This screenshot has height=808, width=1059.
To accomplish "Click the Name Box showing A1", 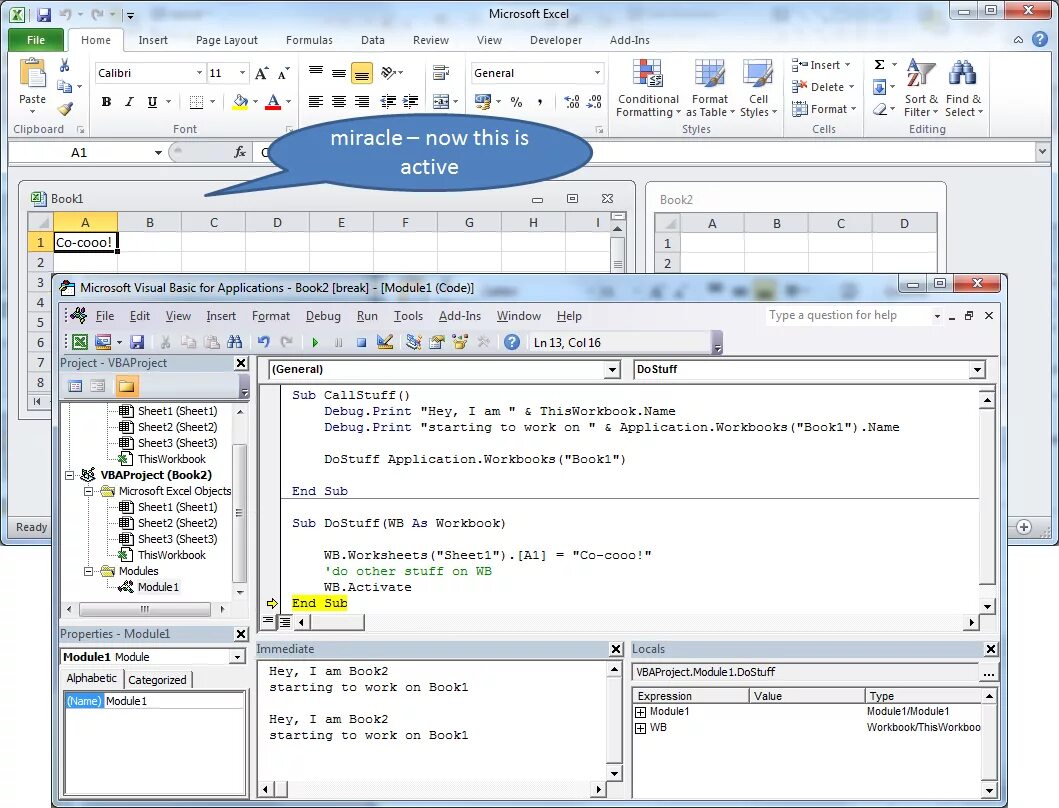I will [x=80, y=153].
